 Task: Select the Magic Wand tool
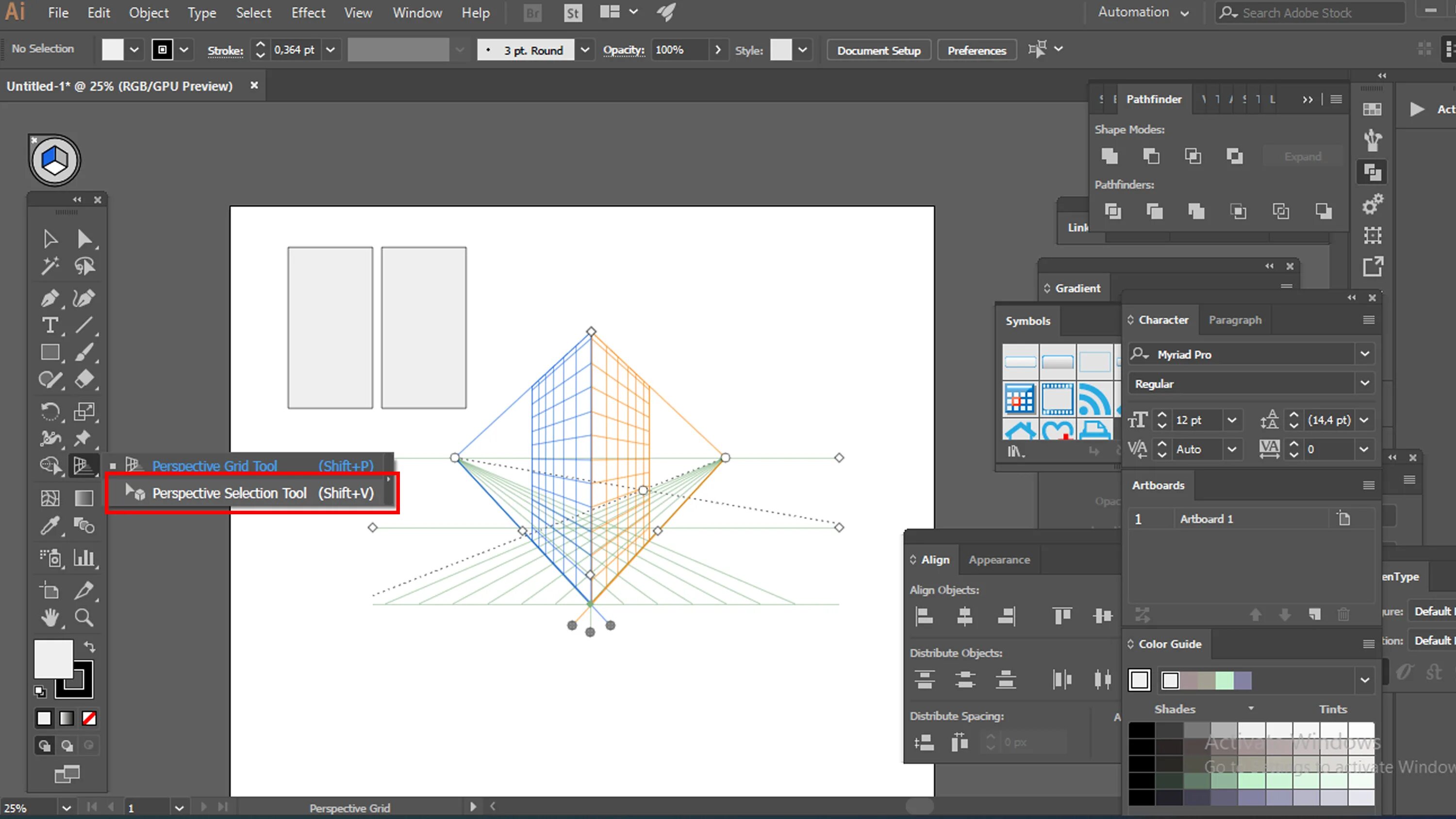pyautogui.click(x=50, y=266)
